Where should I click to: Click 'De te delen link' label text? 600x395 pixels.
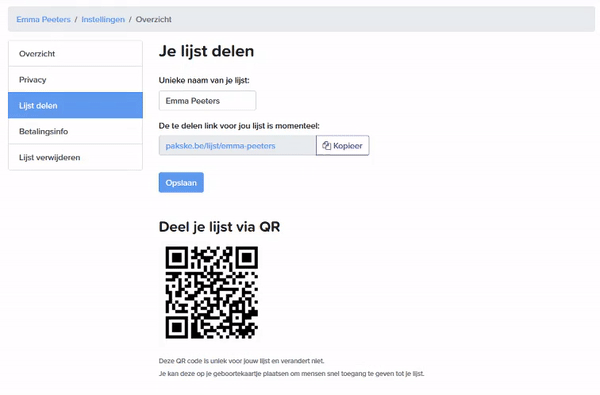239,126
